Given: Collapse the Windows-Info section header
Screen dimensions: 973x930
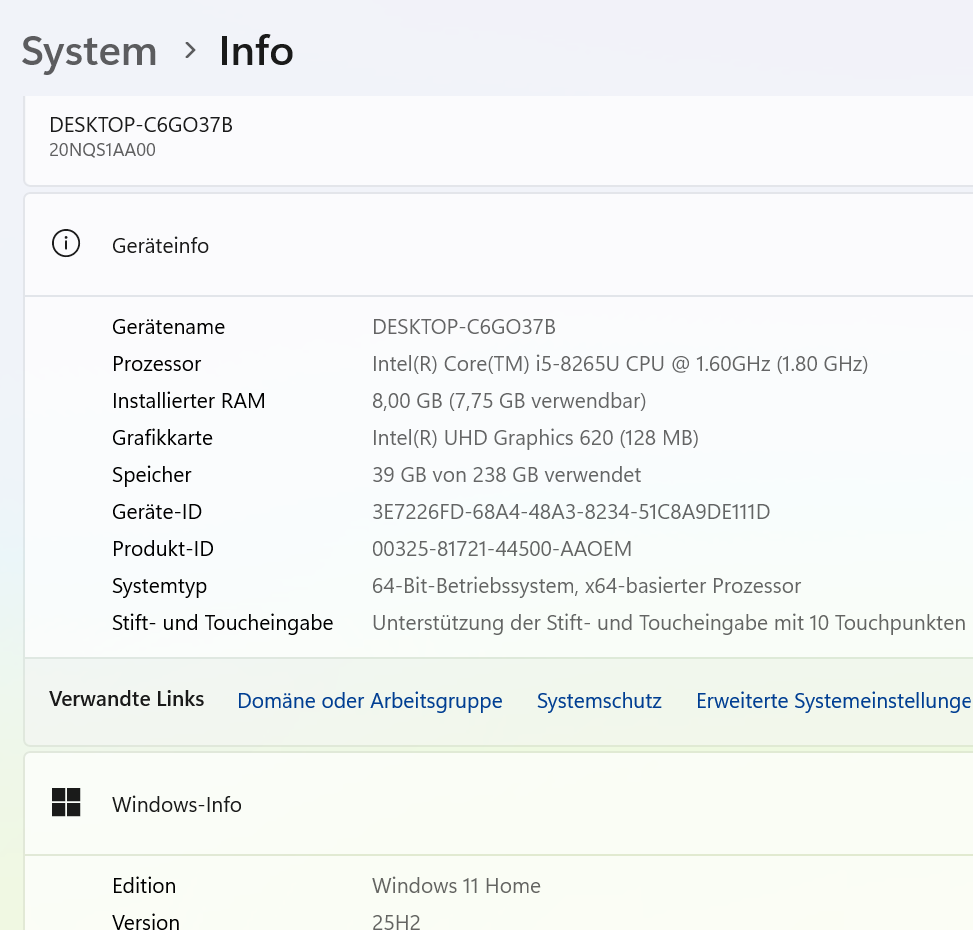Looking at the screenshot, I should coord(498,804).
